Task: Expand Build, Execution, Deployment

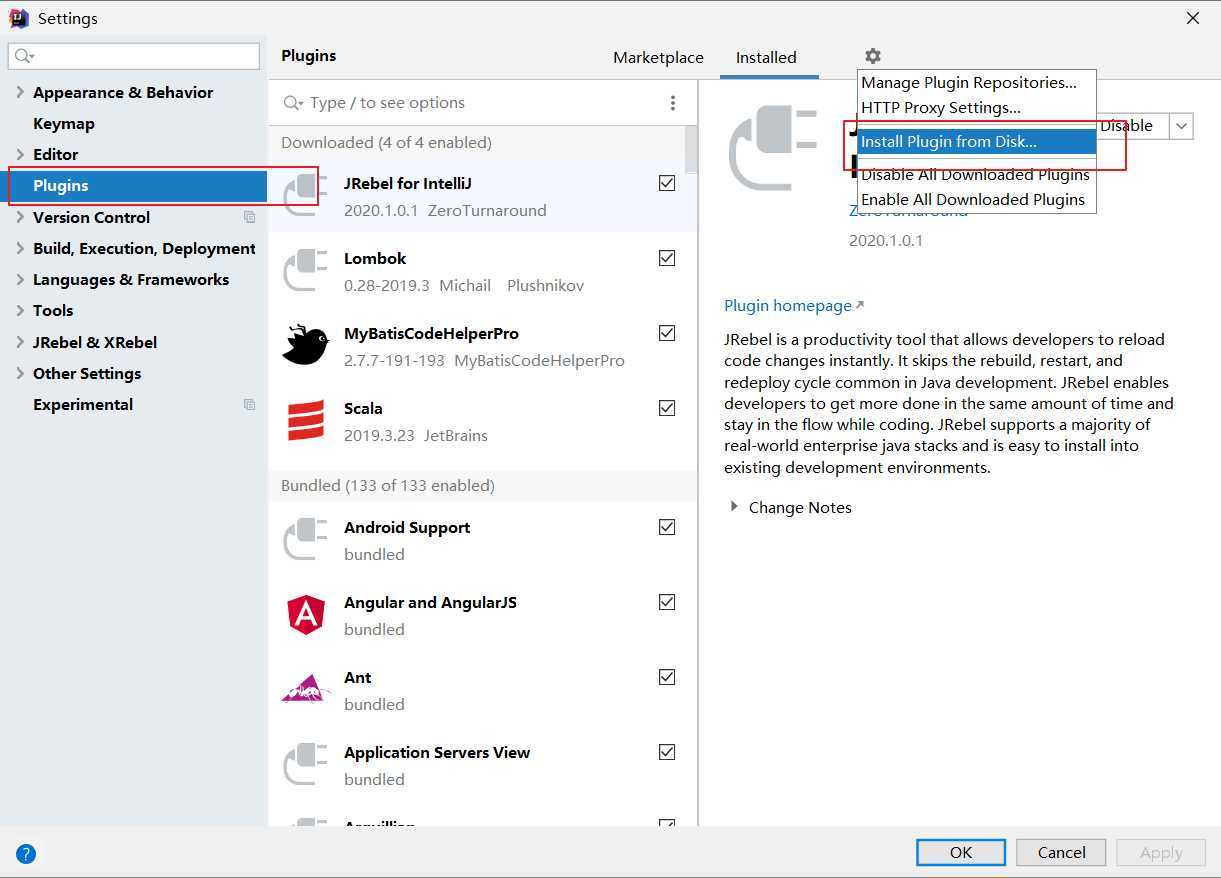Action: [20, 248]
